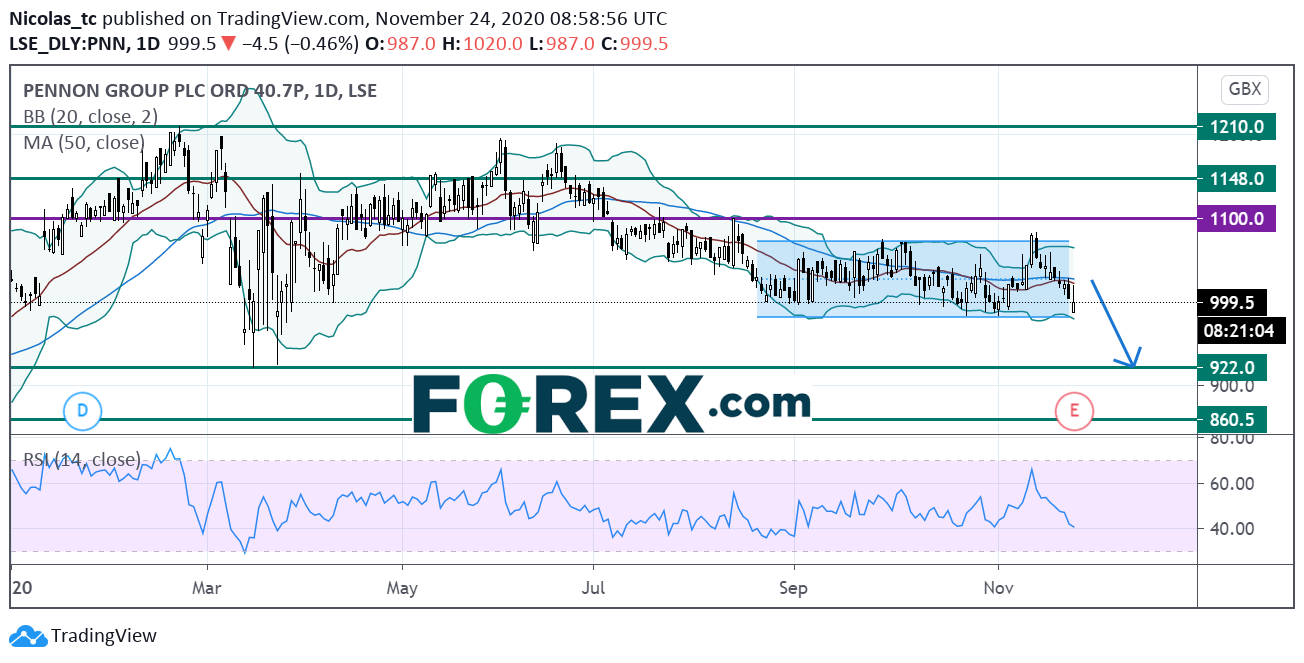Open the GBX currency selector badge
Viewport: 1304px width, 663px height.
coord(1244,89)
